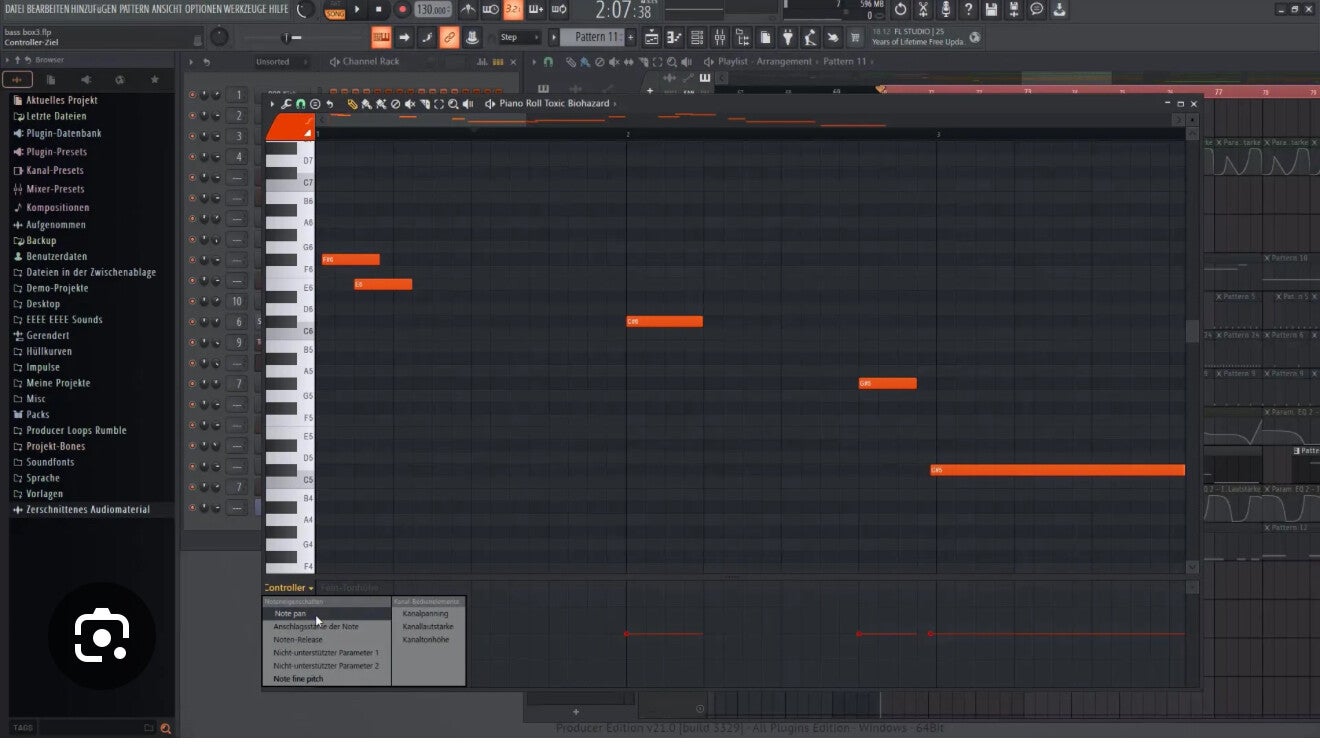
Task: Click the save project floppy disk icon
Action: [x=991, y=10]
